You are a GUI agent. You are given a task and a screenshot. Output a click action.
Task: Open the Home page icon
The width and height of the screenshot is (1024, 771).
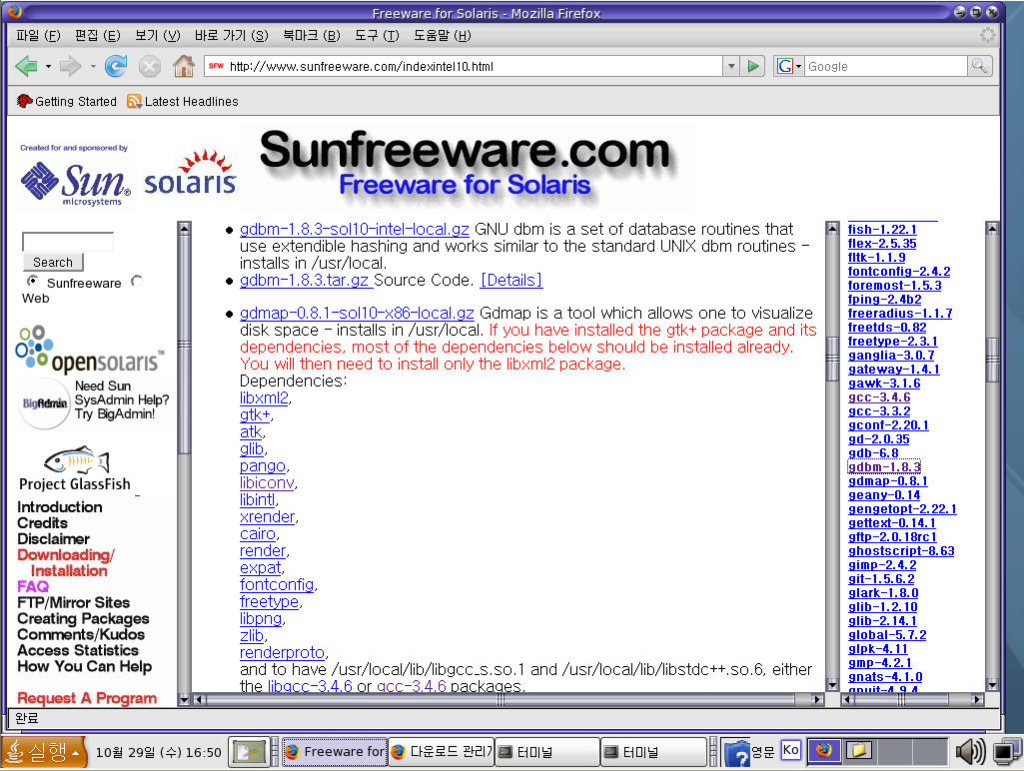coord(184,66)
